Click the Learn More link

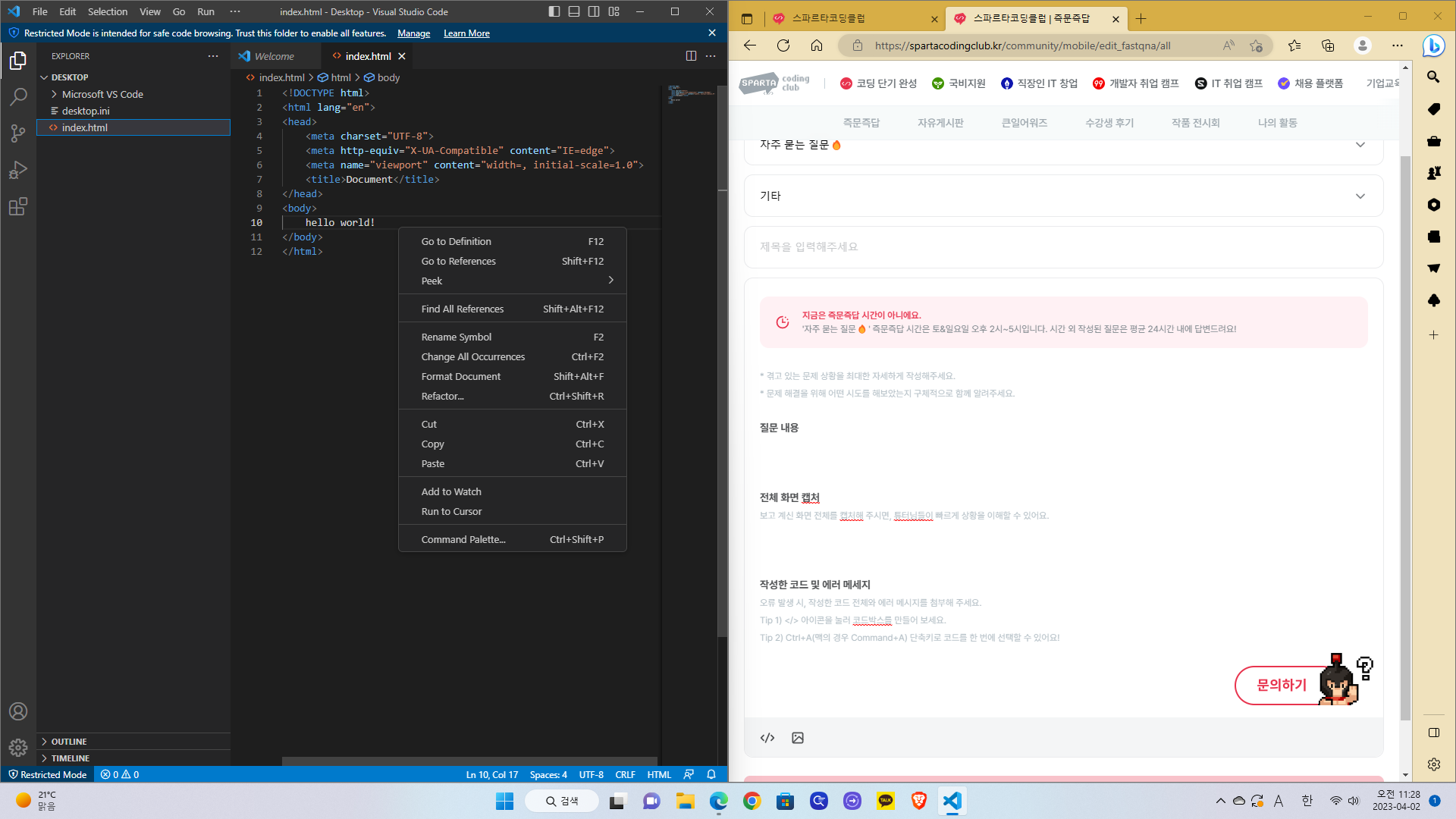[x=466, y=33]
